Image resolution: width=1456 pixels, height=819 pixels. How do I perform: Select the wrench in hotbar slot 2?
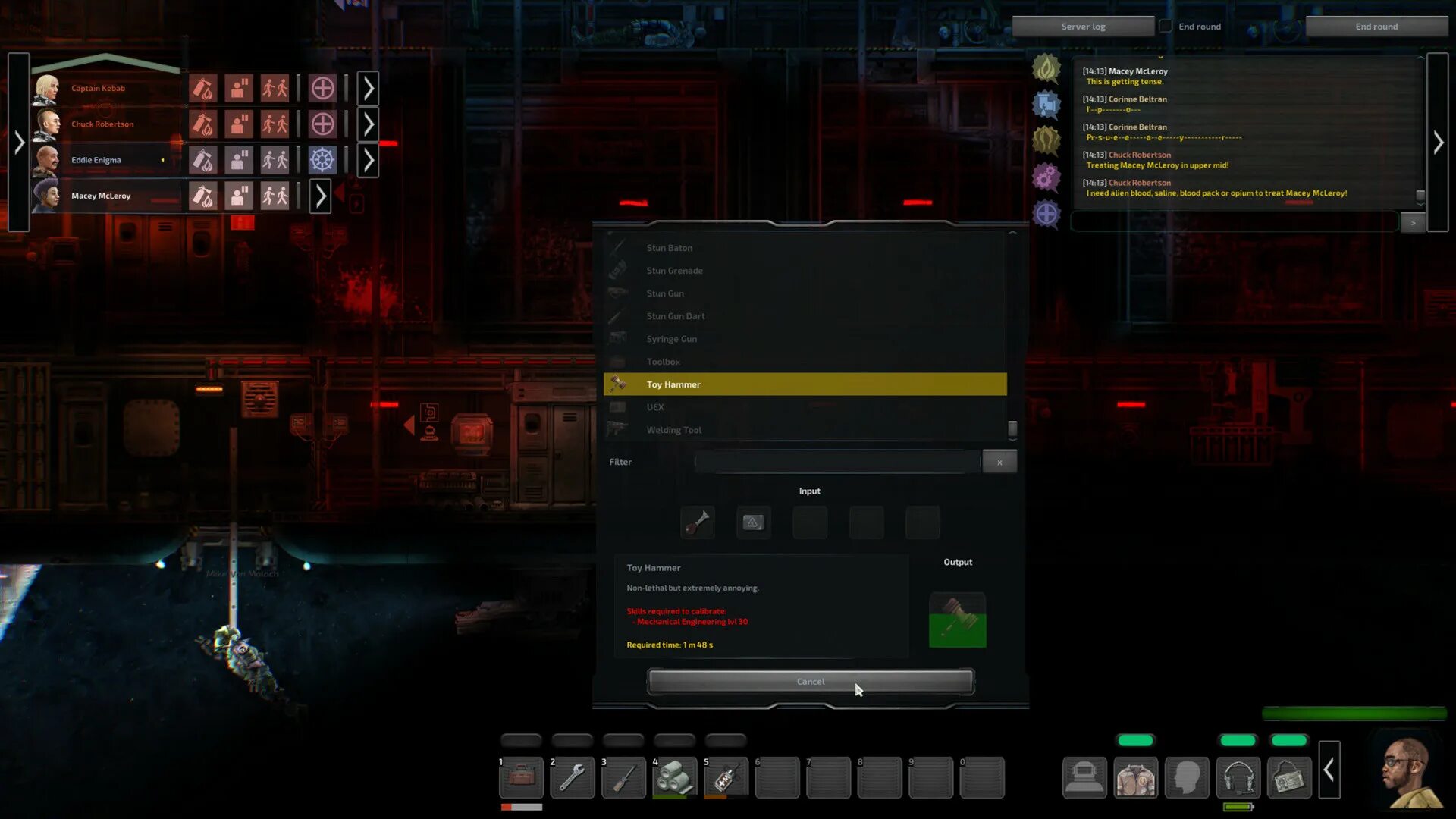tap(572, 777)
